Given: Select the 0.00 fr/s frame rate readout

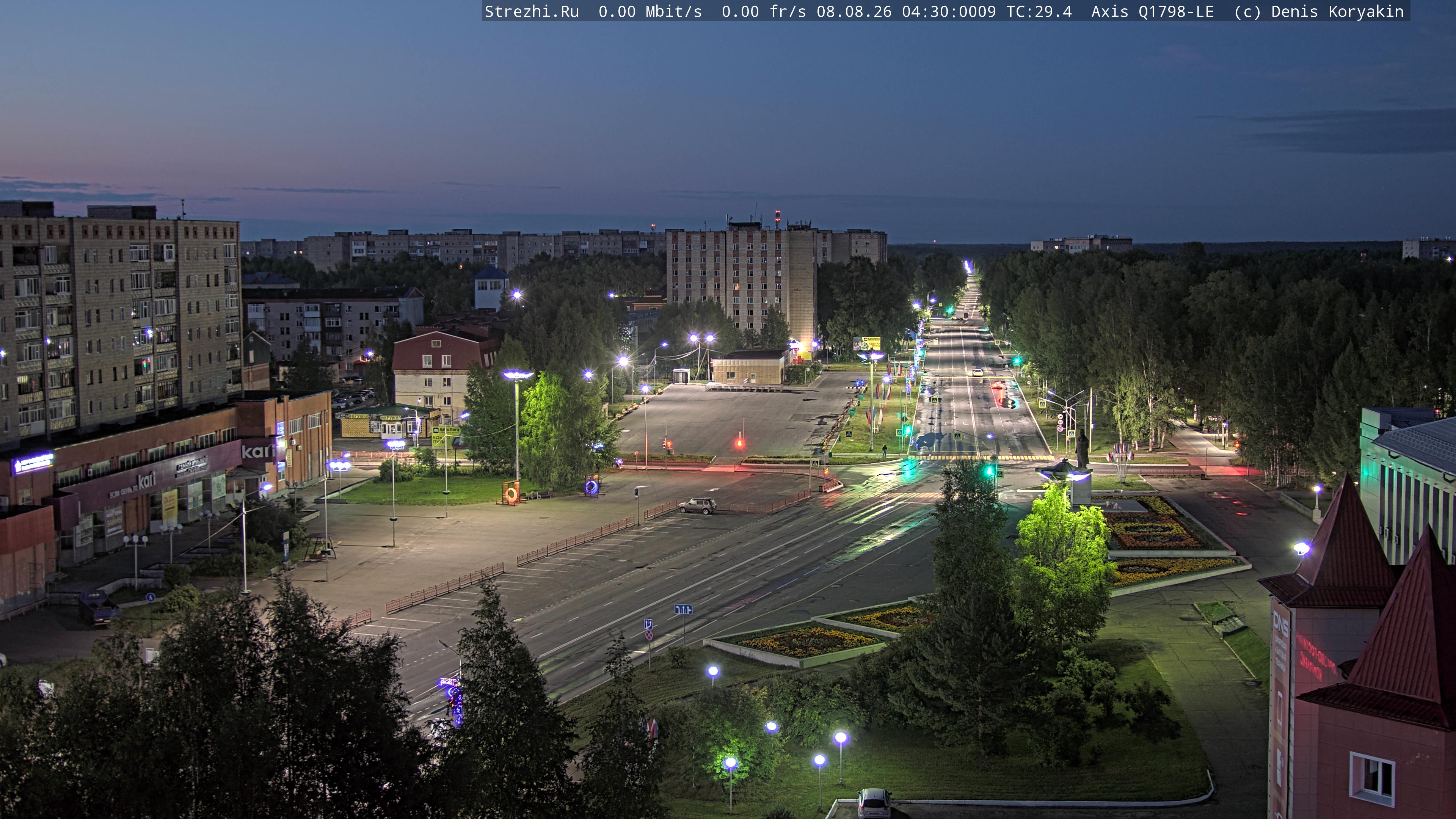Looking at the screenshot, I should tap(764, 12).
